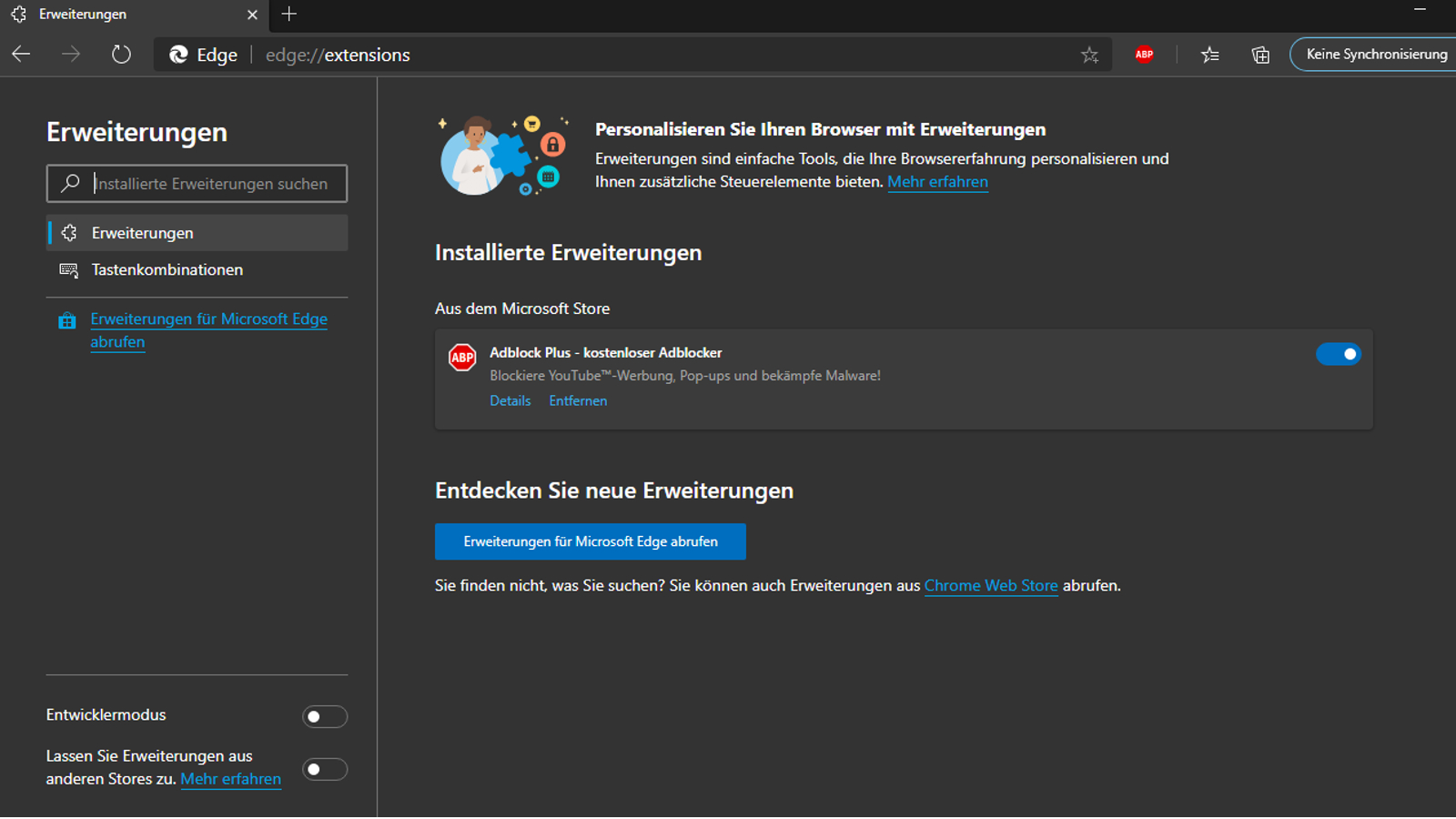Screen dimensions: 1456x819
Task: Click the keyboard icon beside Tastenkombinationen
Action: 68,269
